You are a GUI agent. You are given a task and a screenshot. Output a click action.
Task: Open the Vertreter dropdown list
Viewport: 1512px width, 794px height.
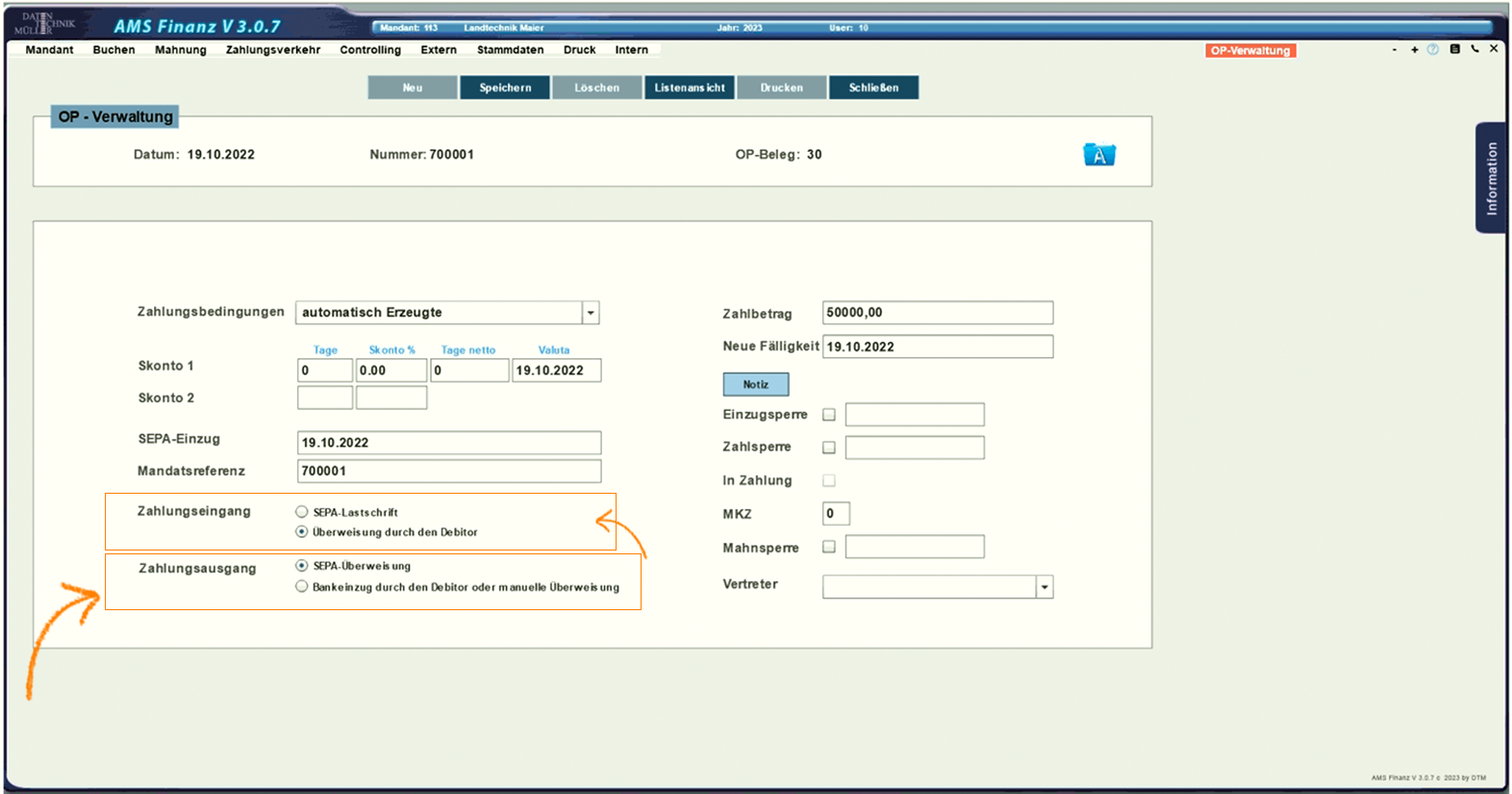tap(1044, 587)
